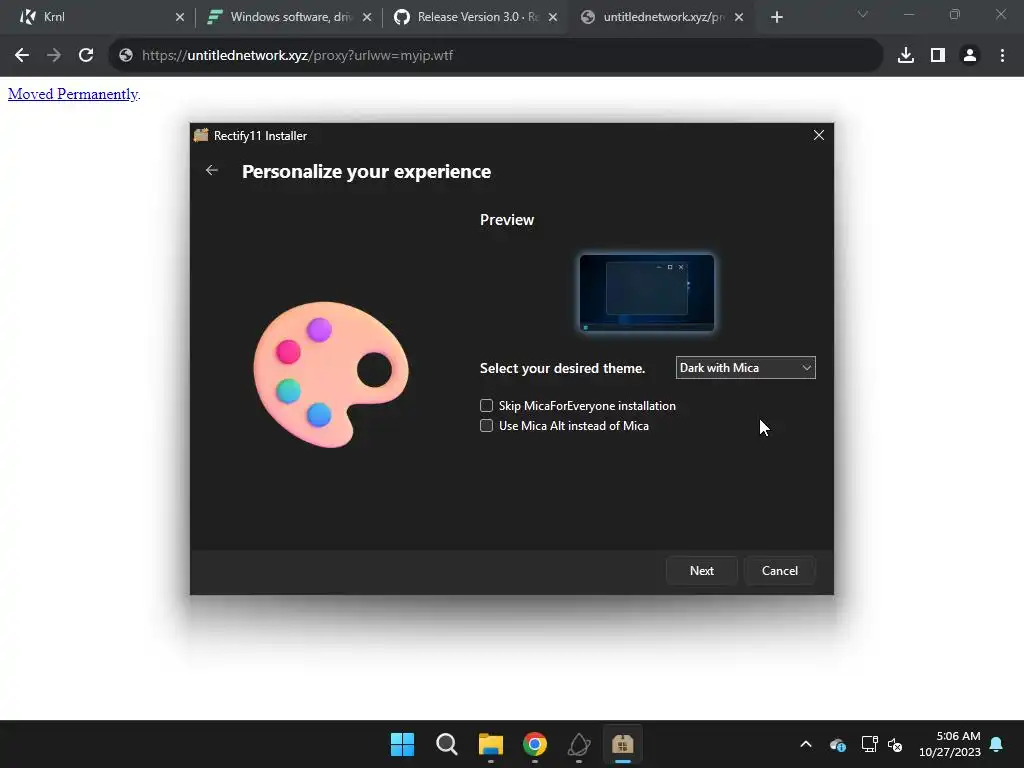
Task: Go back using the installer's back arrow
Action: click(211, 170)
